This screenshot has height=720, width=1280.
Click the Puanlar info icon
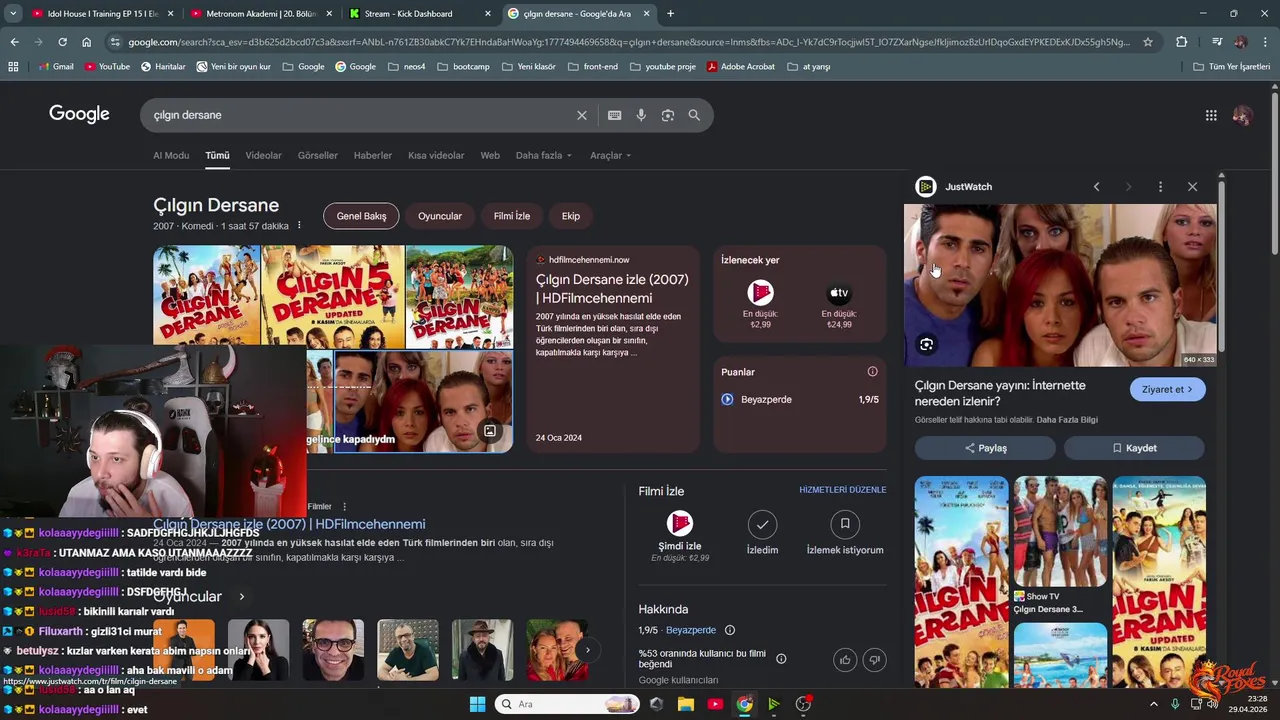pyautogui.click(x=872, y=372)
